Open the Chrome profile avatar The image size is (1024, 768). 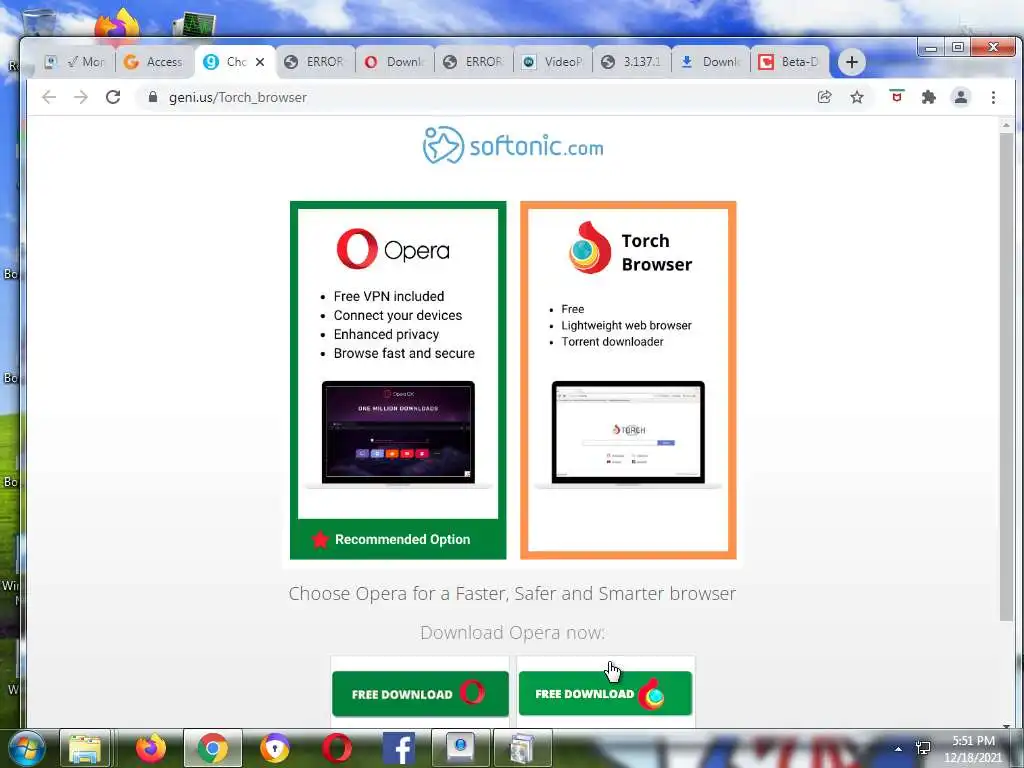(961, 97)
